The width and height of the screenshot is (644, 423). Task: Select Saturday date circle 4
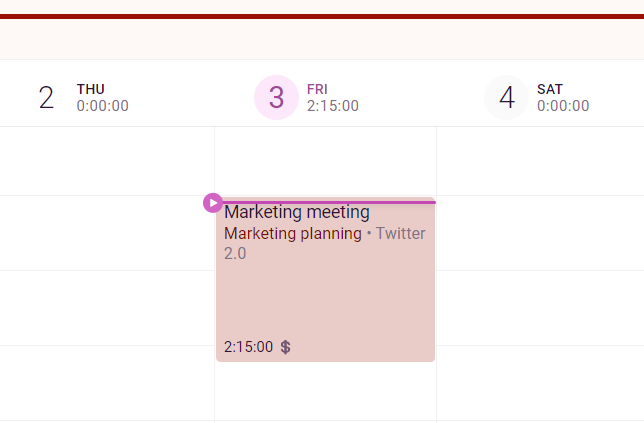pyautogui.click(x=506, y=97)
